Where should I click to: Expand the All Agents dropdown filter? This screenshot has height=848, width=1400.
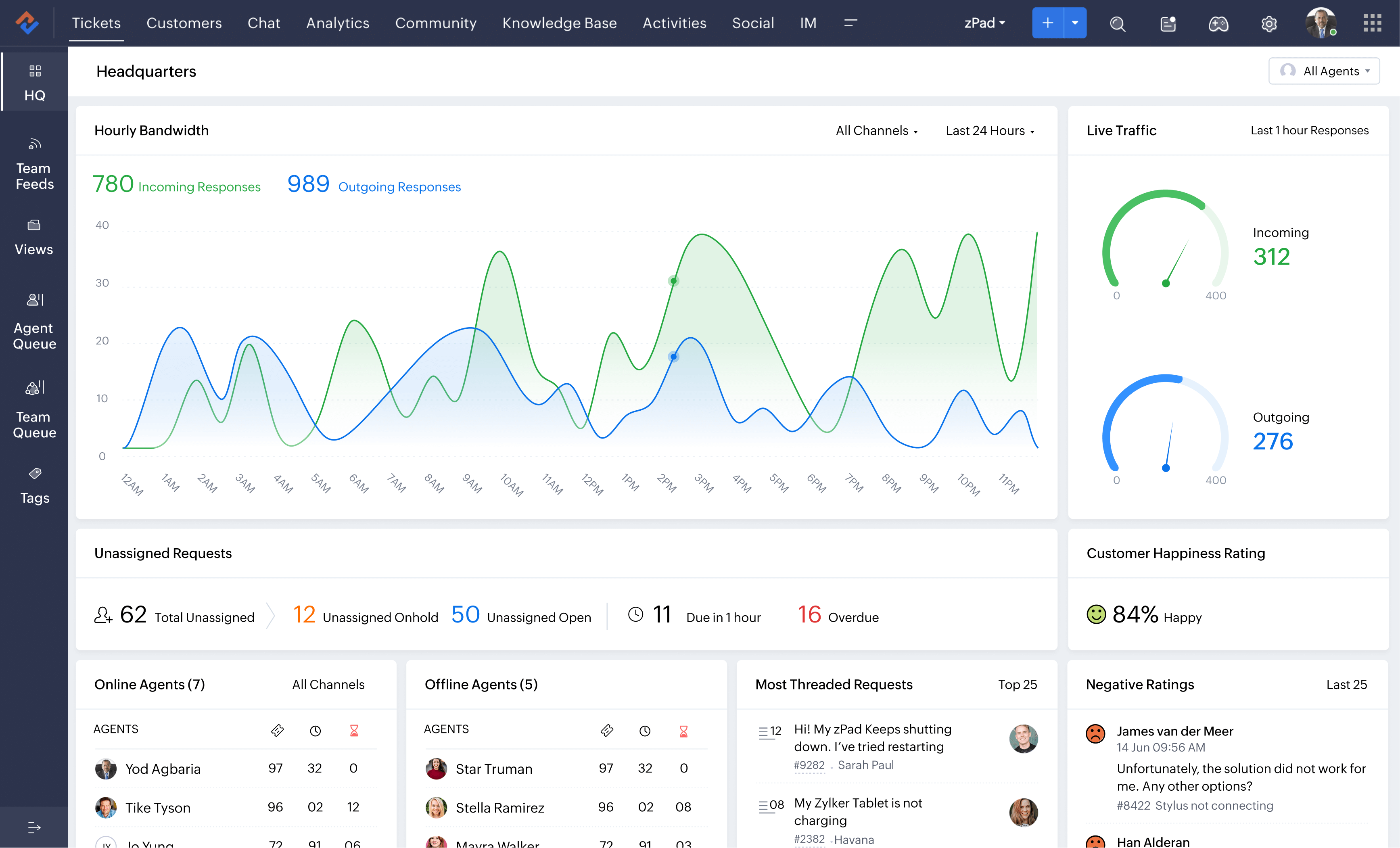click(x=1325, y=70)
